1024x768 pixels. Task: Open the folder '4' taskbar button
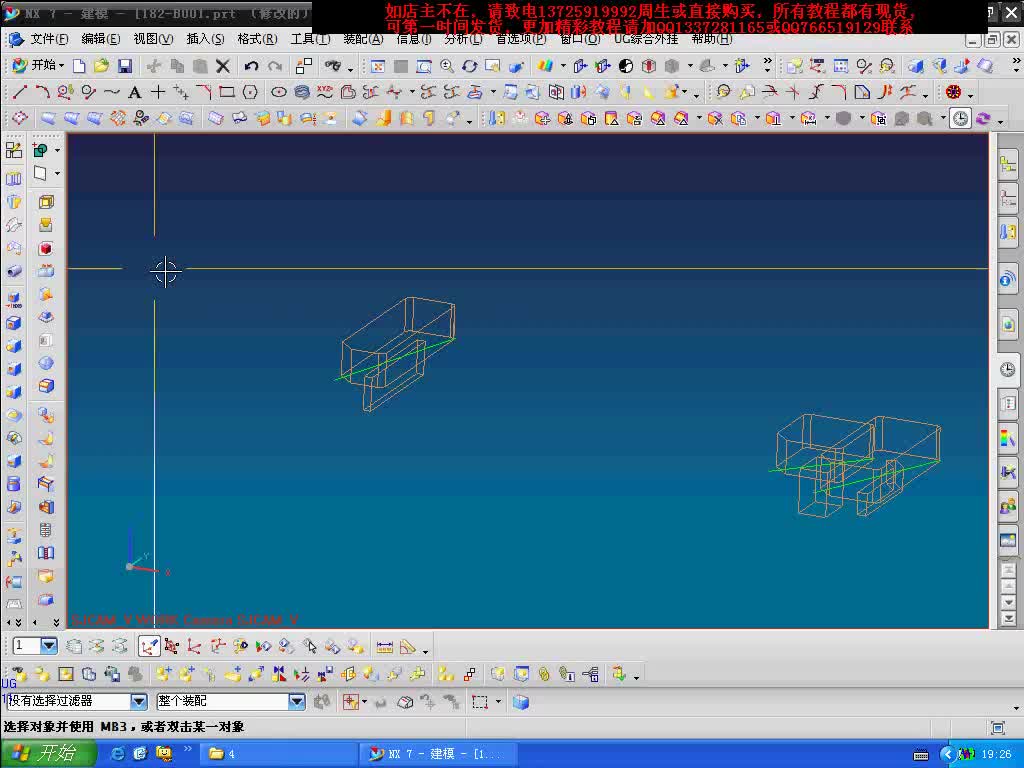(280, 754)
